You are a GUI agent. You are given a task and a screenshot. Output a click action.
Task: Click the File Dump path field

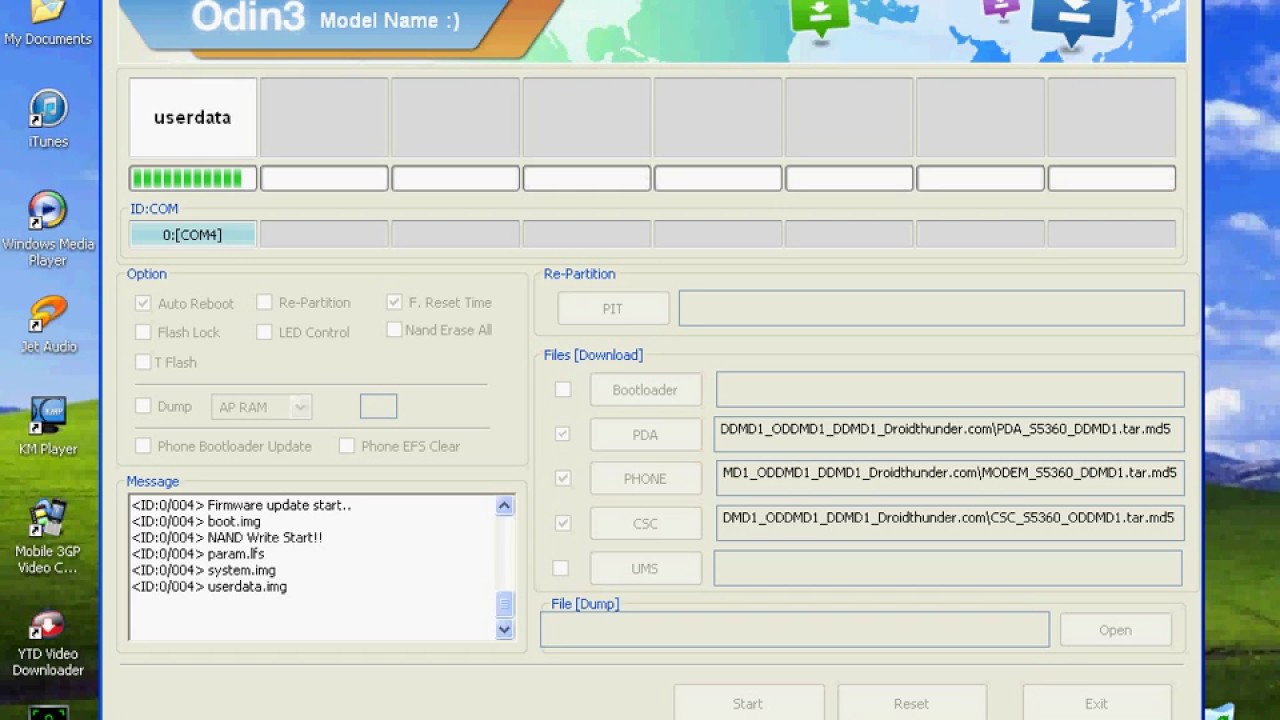pos(795,630)
